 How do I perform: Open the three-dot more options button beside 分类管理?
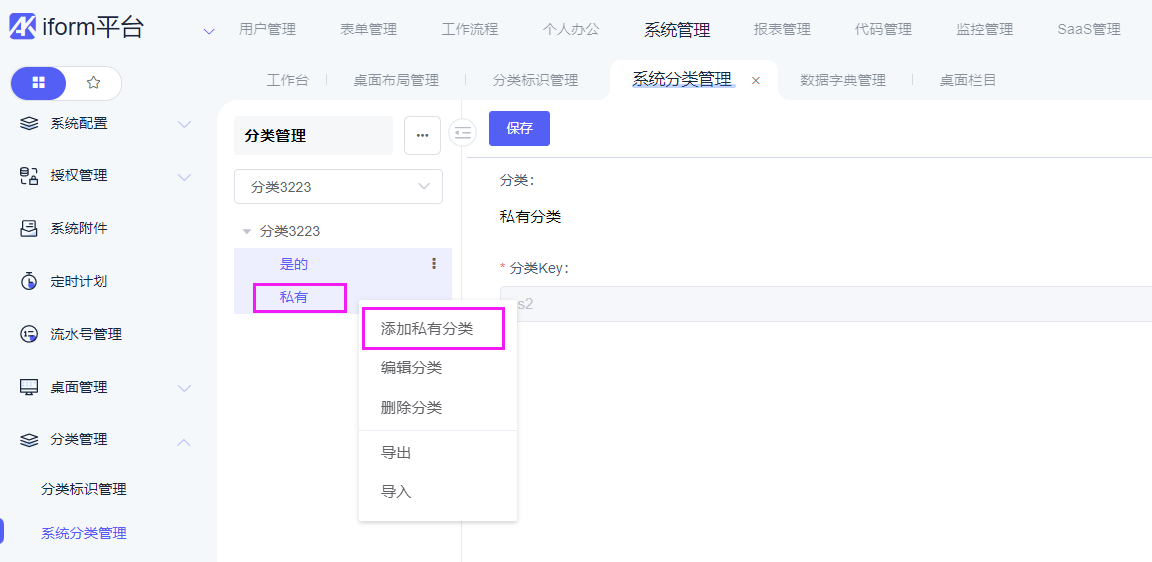click(x=422, y=135)
